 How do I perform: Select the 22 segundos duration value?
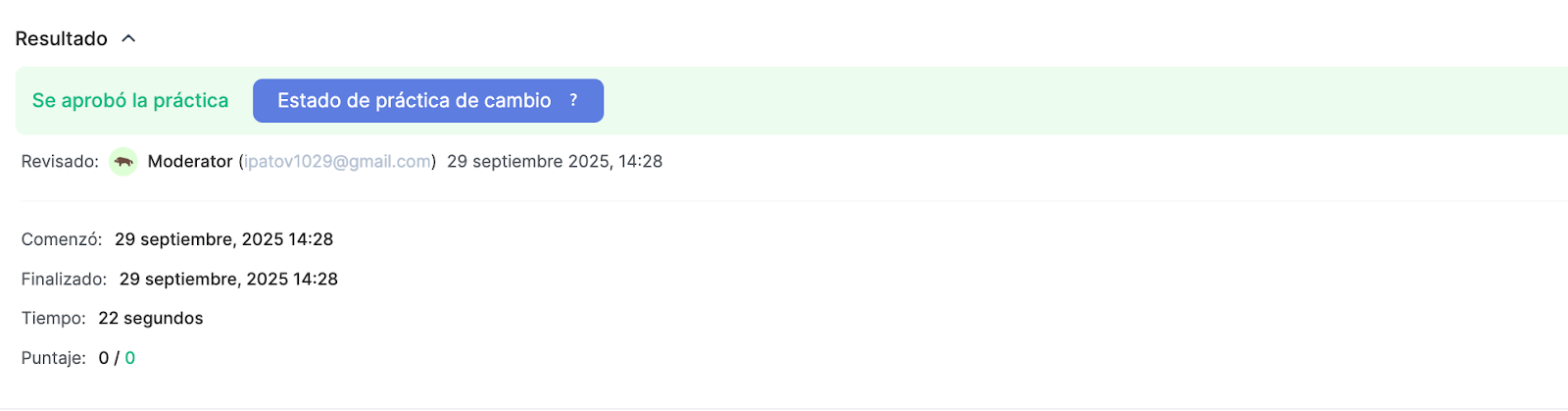coord(151,319)
